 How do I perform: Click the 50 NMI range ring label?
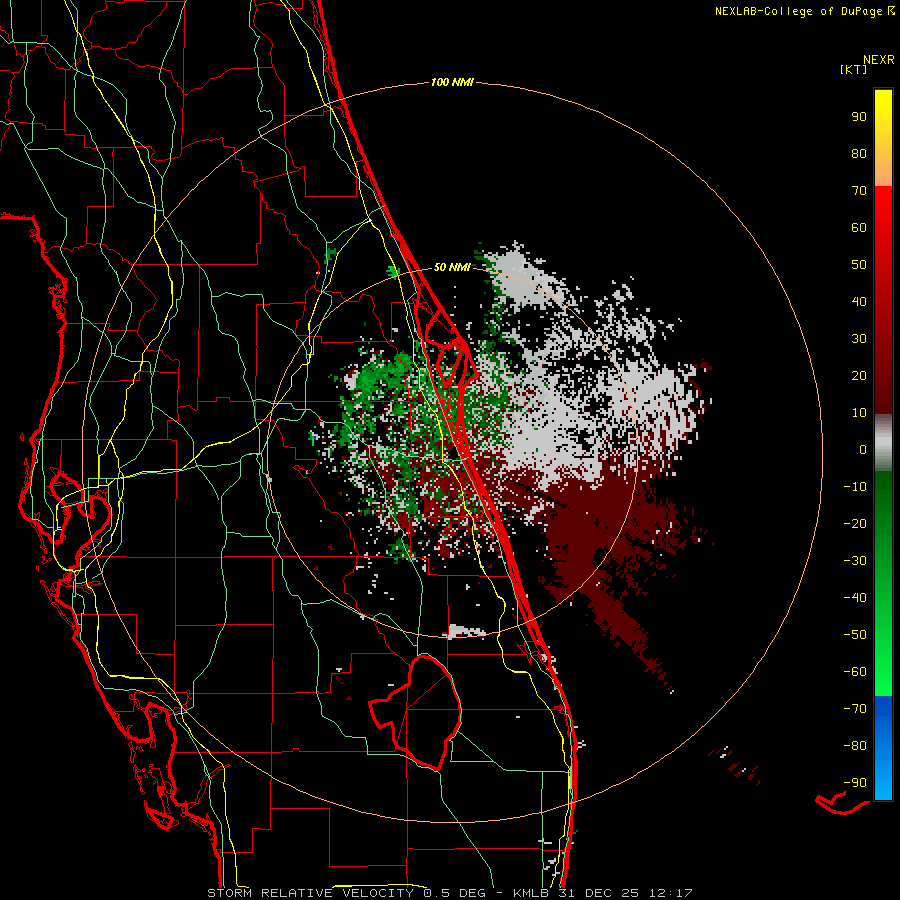[452, 267]
